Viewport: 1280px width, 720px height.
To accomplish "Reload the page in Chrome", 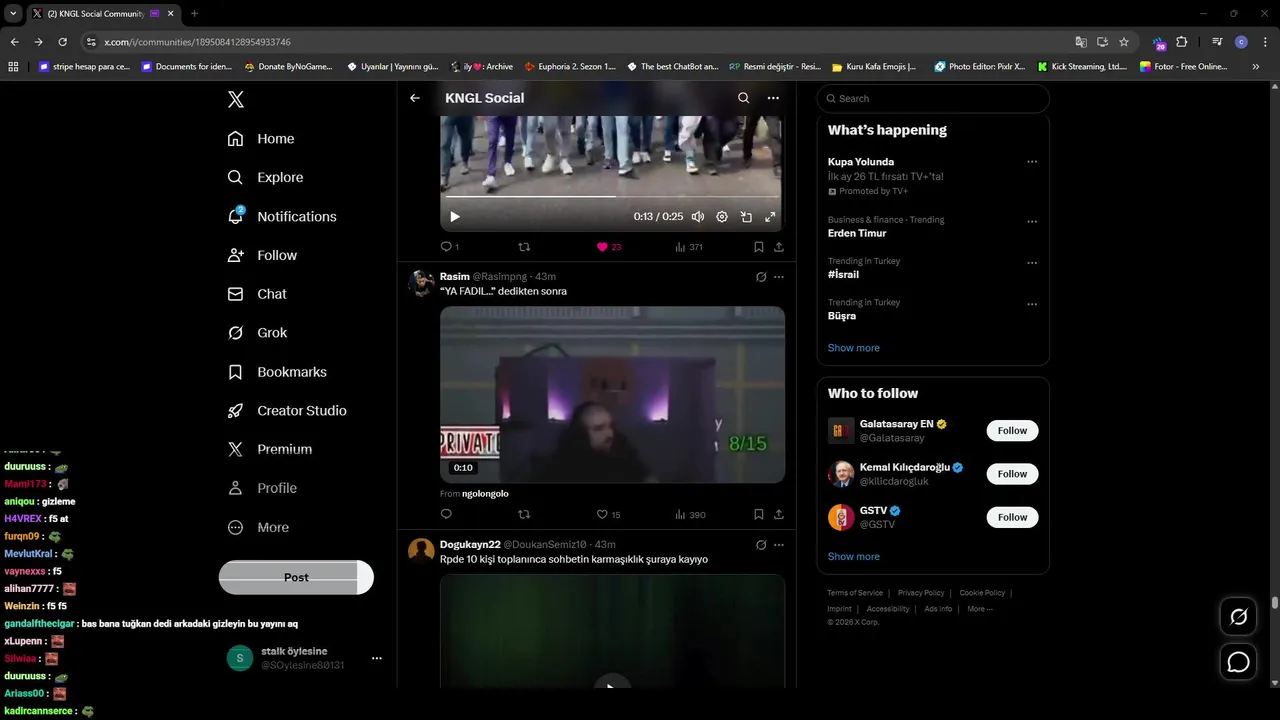I will coord(62,42).
